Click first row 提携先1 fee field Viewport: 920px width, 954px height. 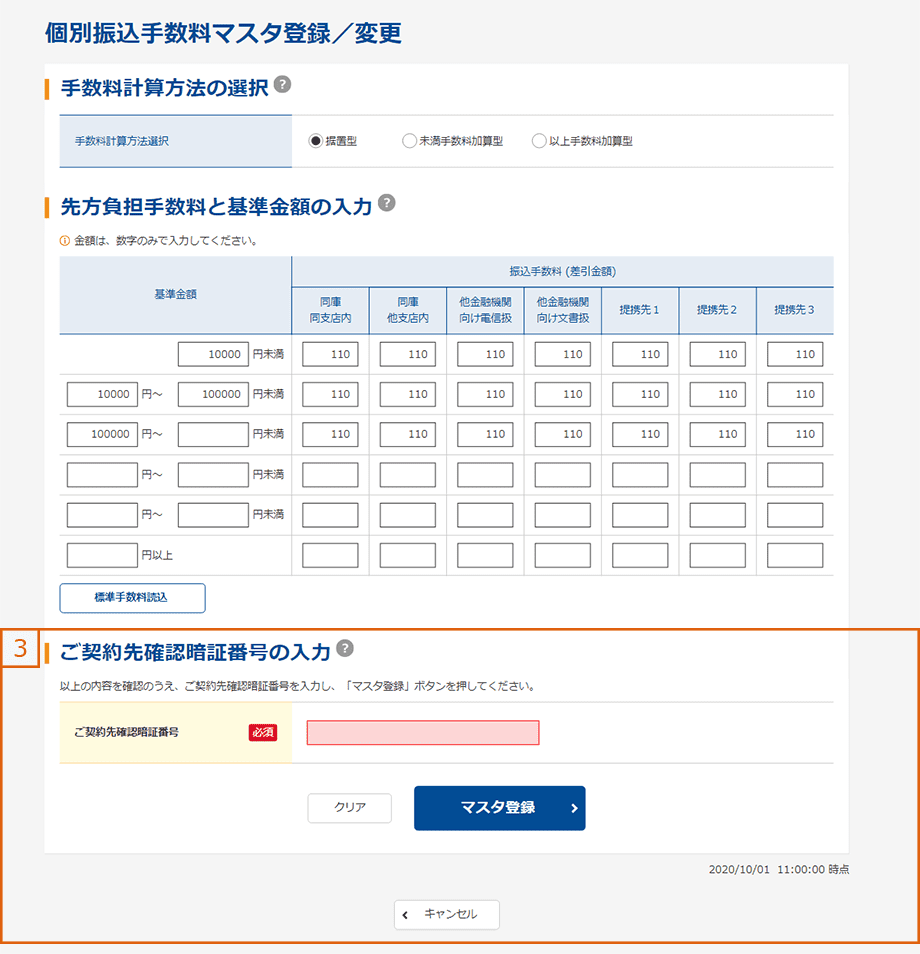coord(640,354)
